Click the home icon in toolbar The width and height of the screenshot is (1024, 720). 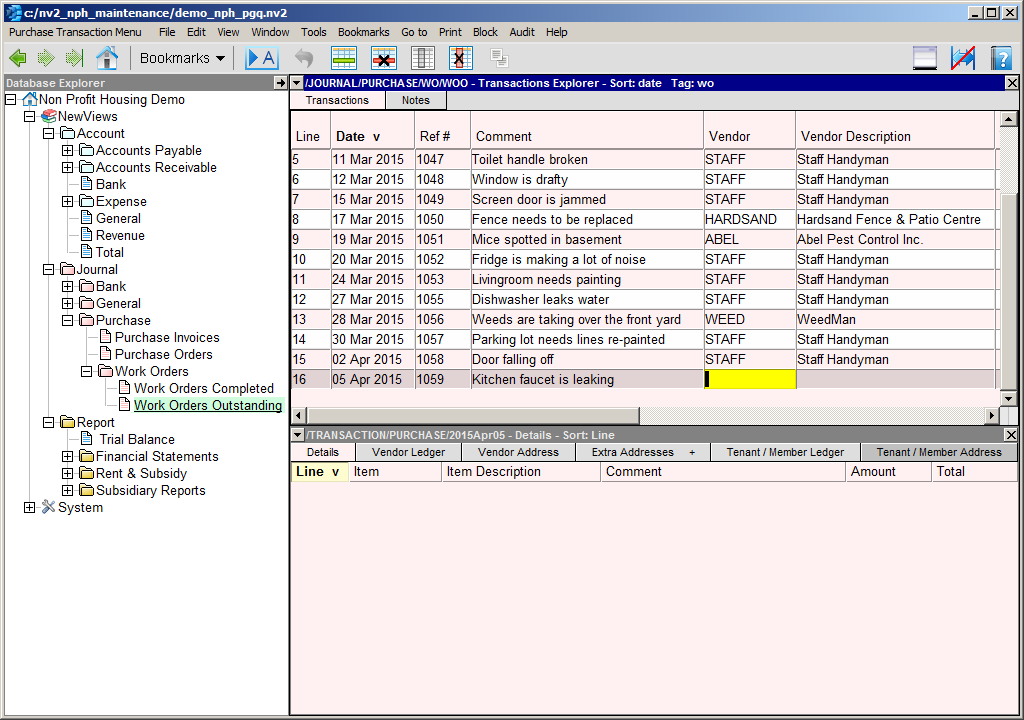pos(106,58)
